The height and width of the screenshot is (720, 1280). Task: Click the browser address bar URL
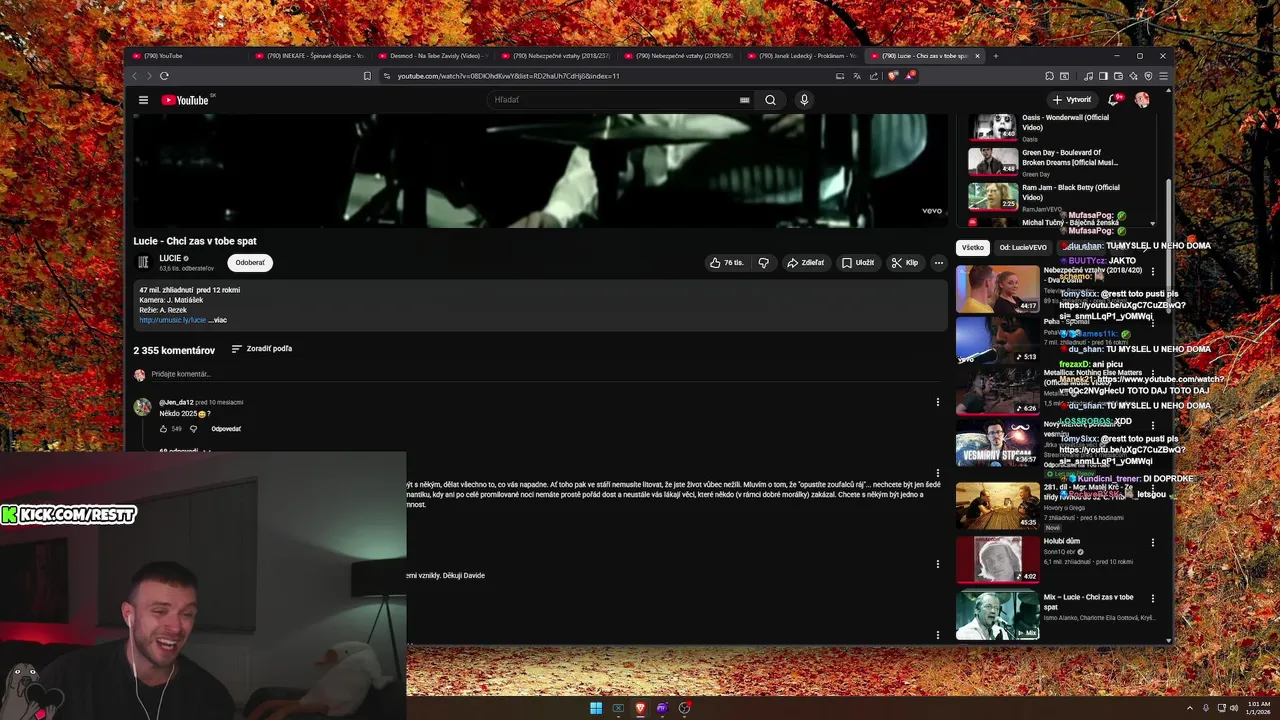click(508, 76)
